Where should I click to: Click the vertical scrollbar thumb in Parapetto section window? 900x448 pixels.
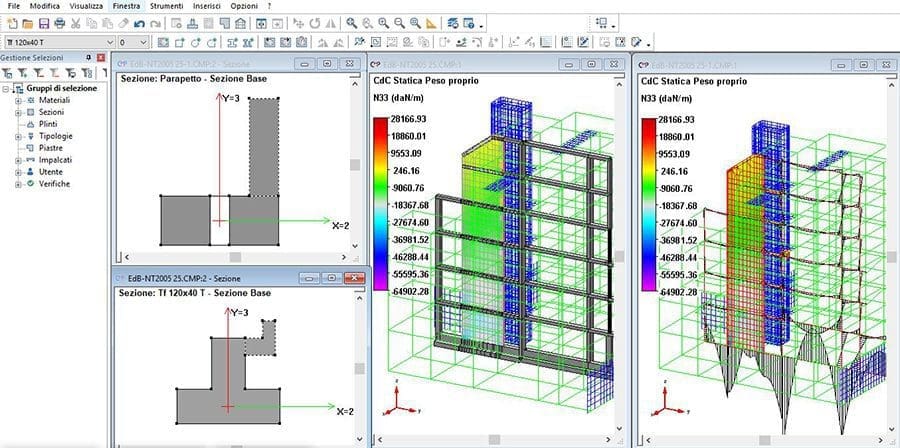click(355, 165)
